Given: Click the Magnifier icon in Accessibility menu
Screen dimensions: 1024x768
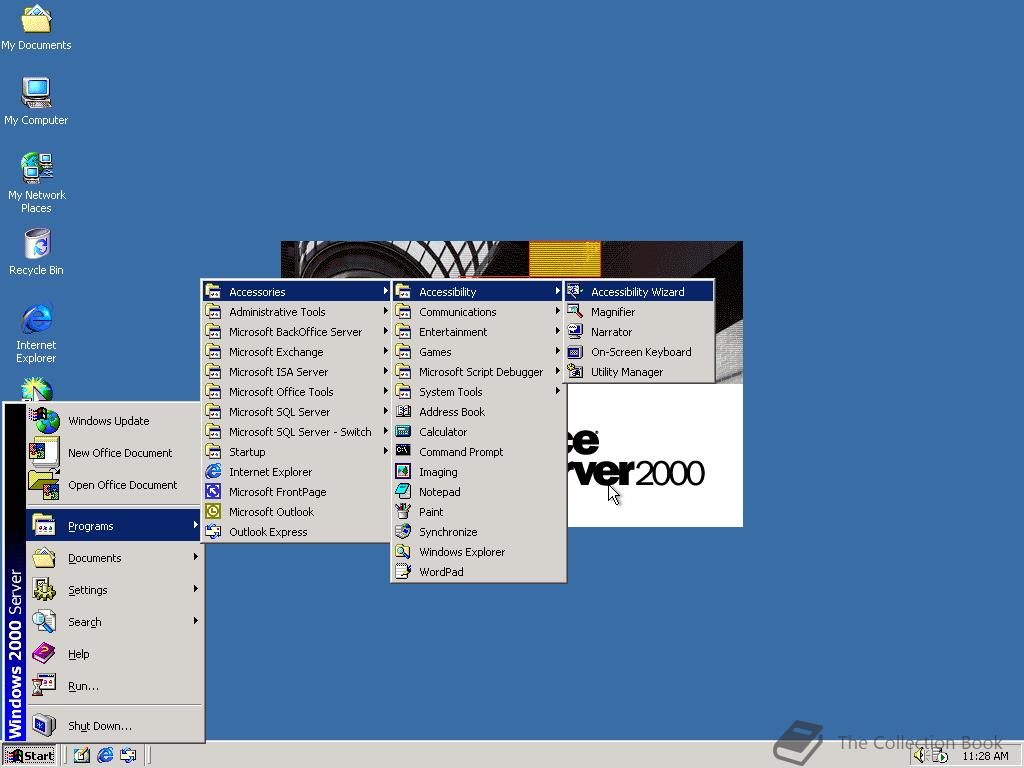Looking at the screenshot, I should coord(575,312).
